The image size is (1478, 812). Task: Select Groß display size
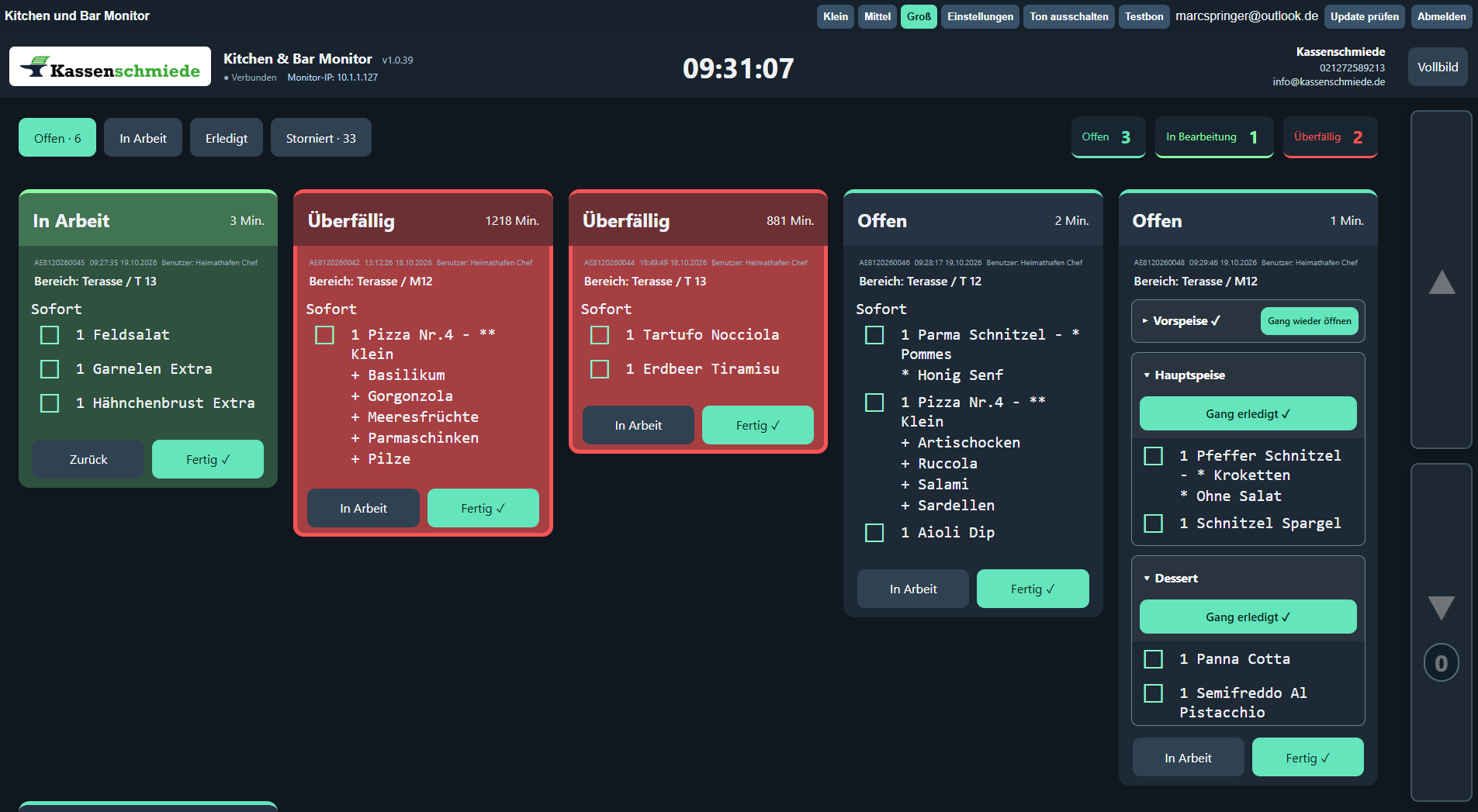click(x=919, y=16)
